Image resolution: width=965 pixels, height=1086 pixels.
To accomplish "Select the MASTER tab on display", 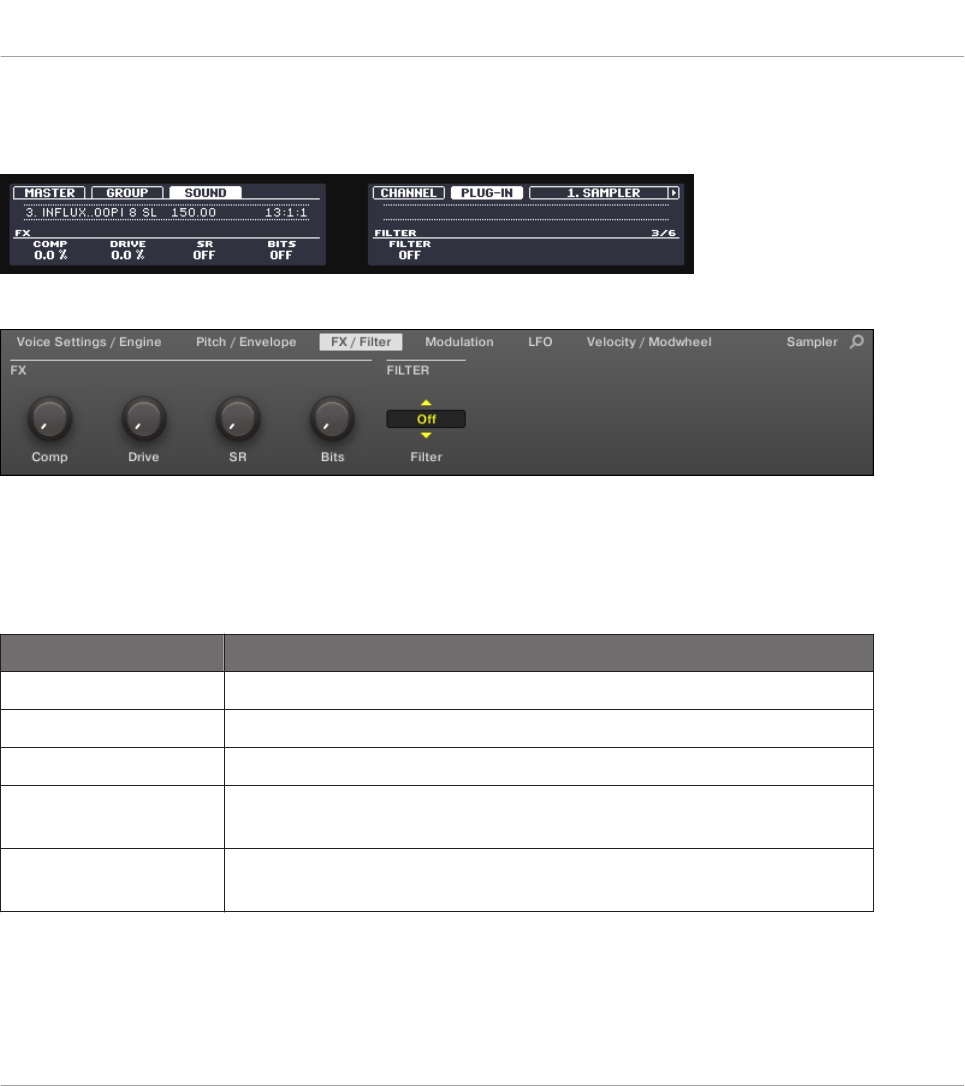I will coord(49,193).
